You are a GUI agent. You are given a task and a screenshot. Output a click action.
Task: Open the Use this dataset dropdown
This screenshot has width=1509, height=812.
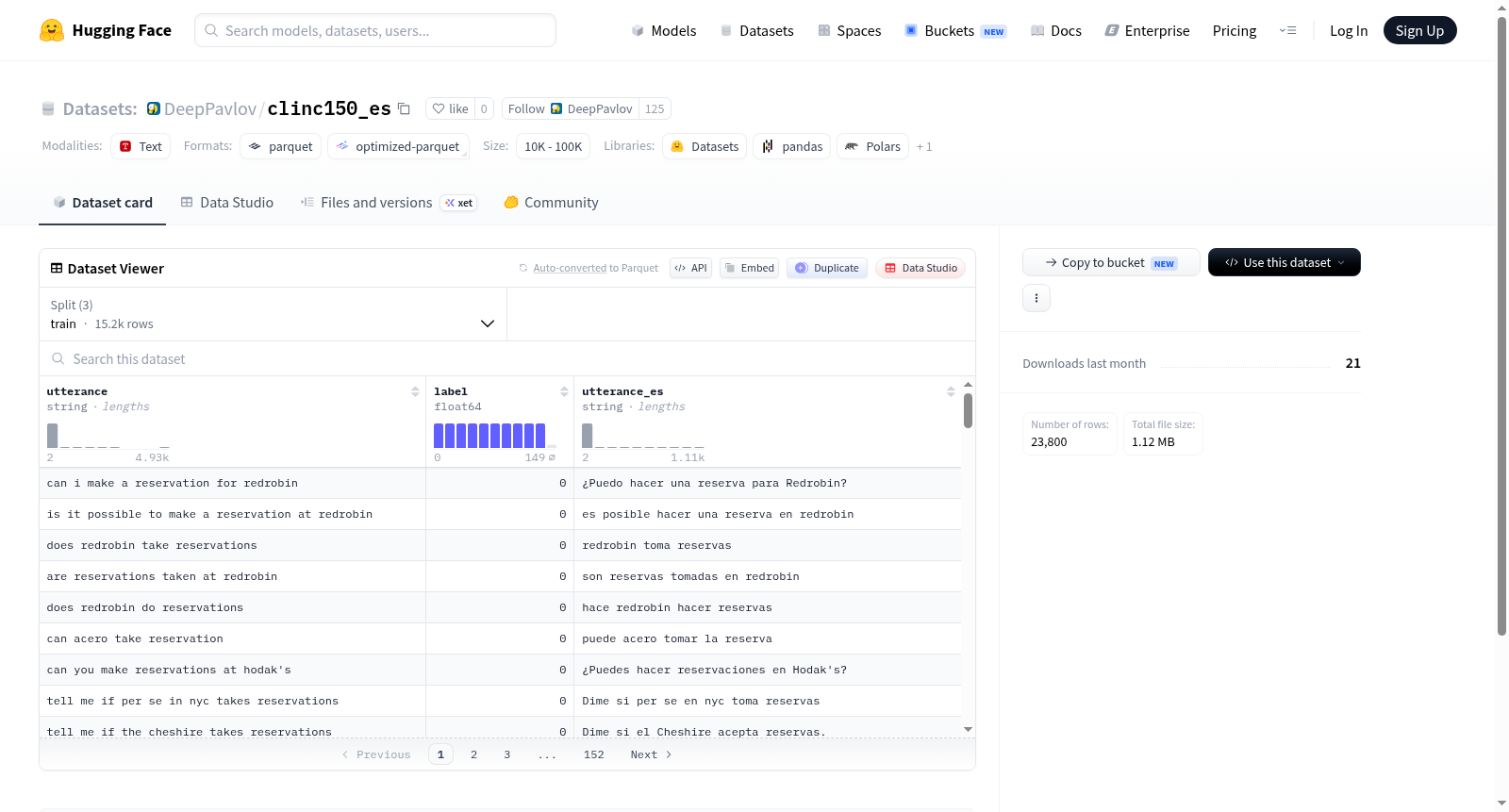point(1285,262)
